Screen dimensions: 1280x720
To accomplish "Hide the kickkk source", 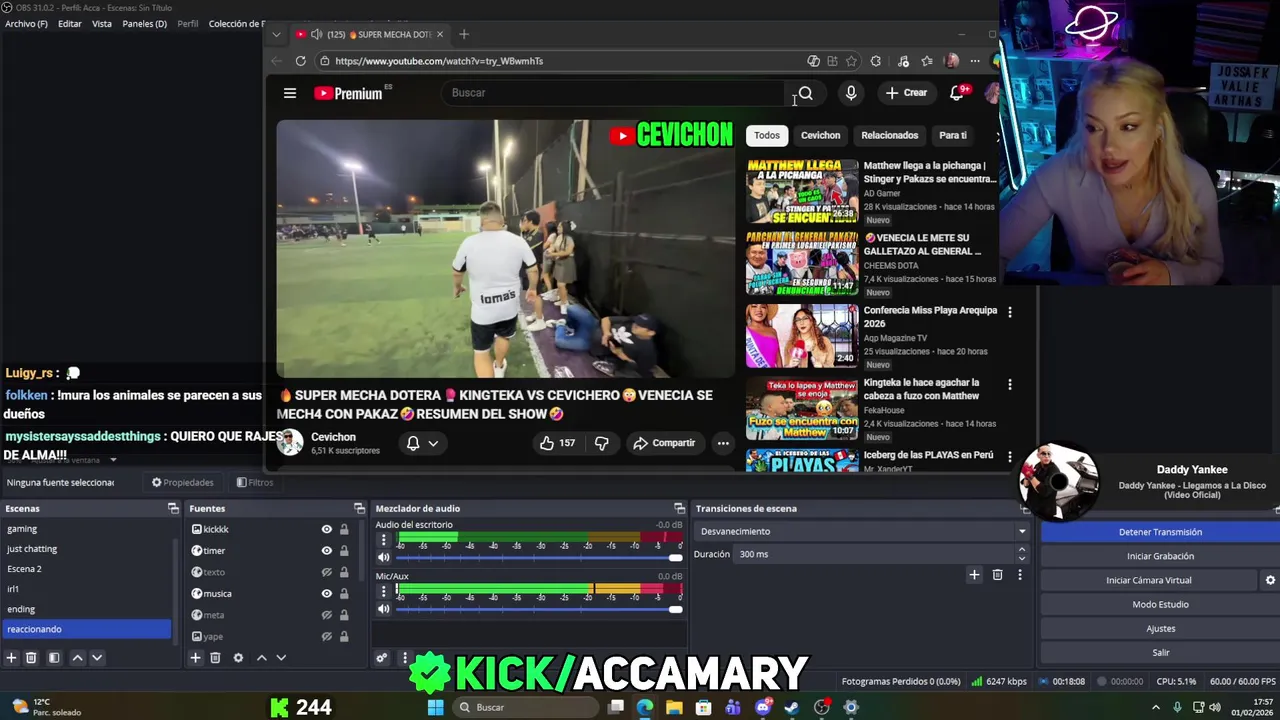I will click(x=326, y=529).
